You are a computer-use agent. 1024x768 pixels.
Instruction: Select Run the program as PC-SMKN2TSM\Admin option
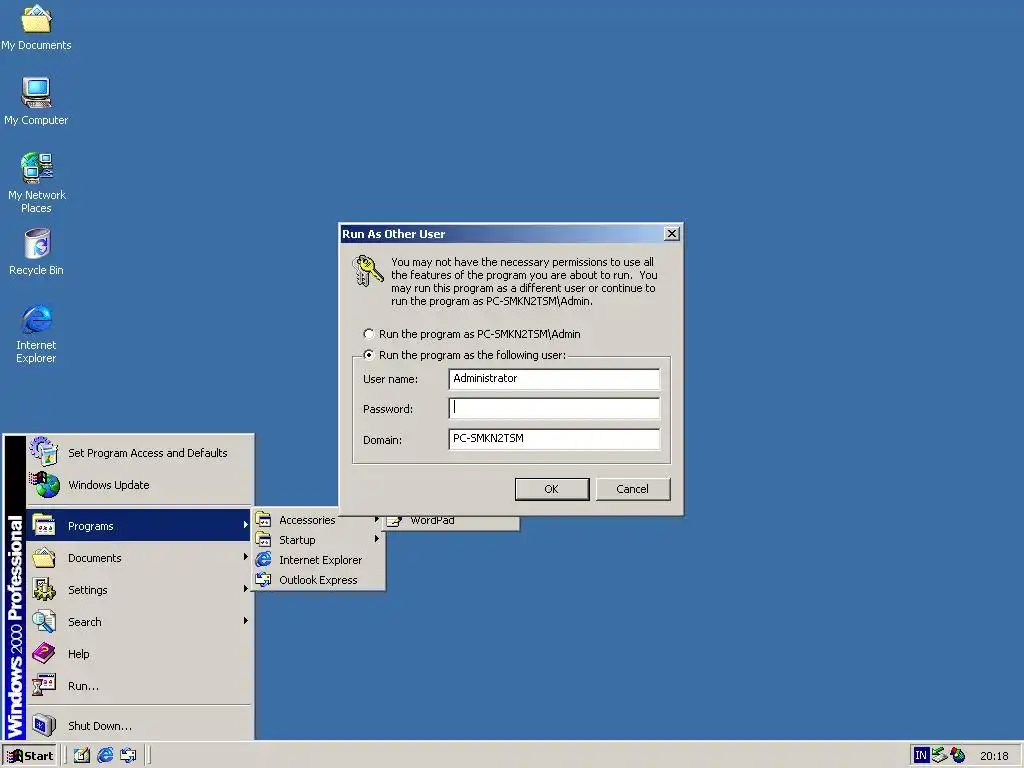coord(369,334)
